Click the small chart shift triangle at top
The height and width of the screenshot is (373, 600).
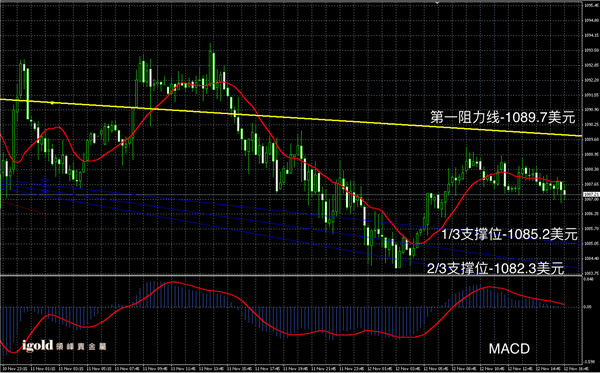pos(437,2)
